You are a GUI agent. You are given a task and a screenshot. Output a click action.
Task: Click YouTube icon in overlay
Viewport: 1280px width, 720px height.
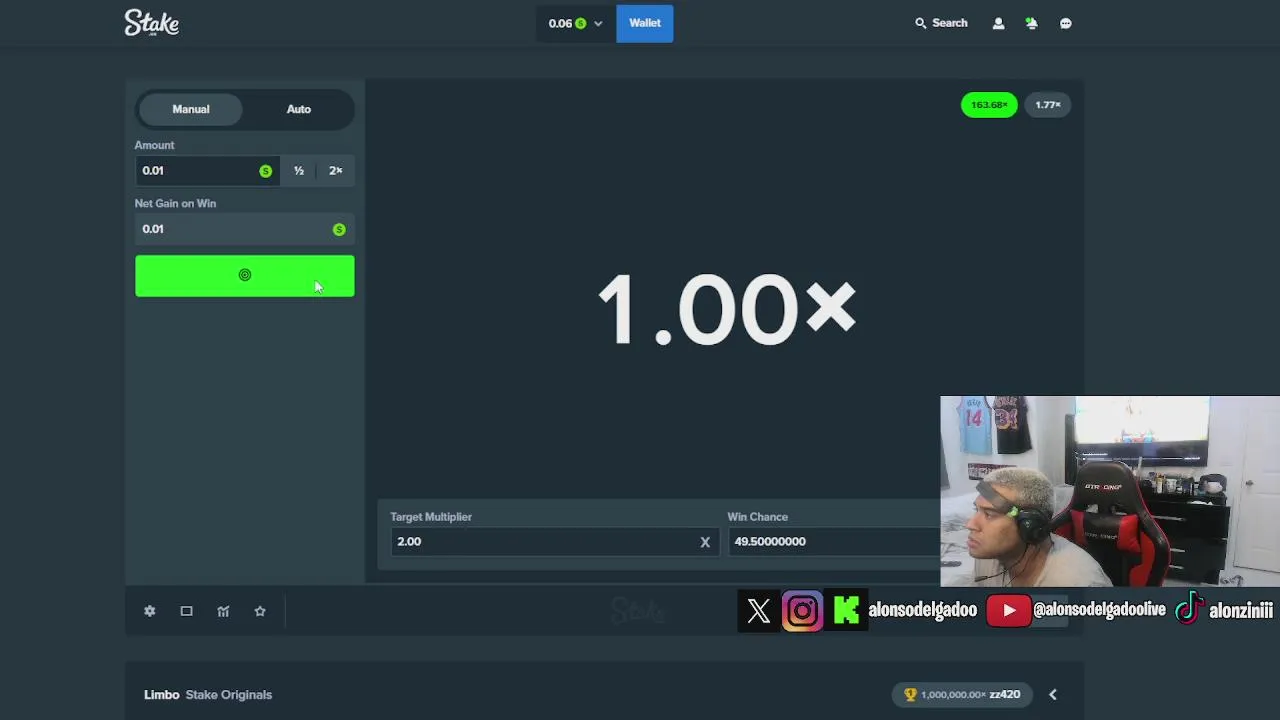coord(1009,611)
